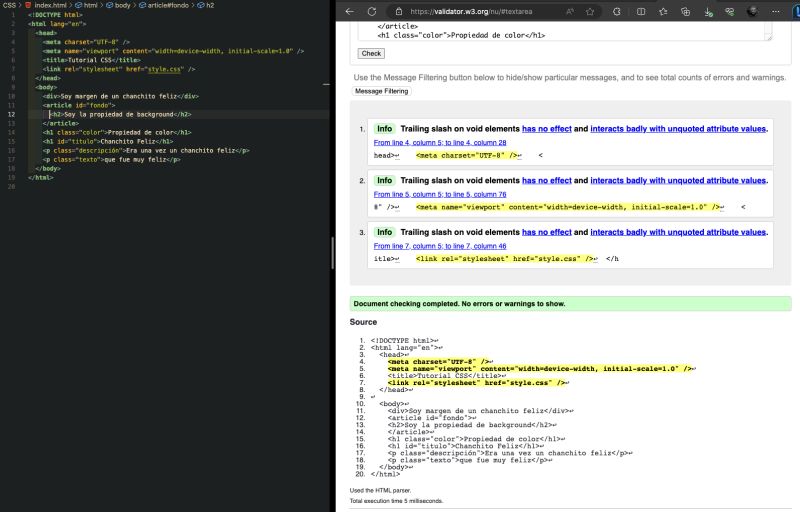Select article#fondo in editor breadcrumb
Image resolution: width=800 pixels, height=512 pixels.
[168, 5]
